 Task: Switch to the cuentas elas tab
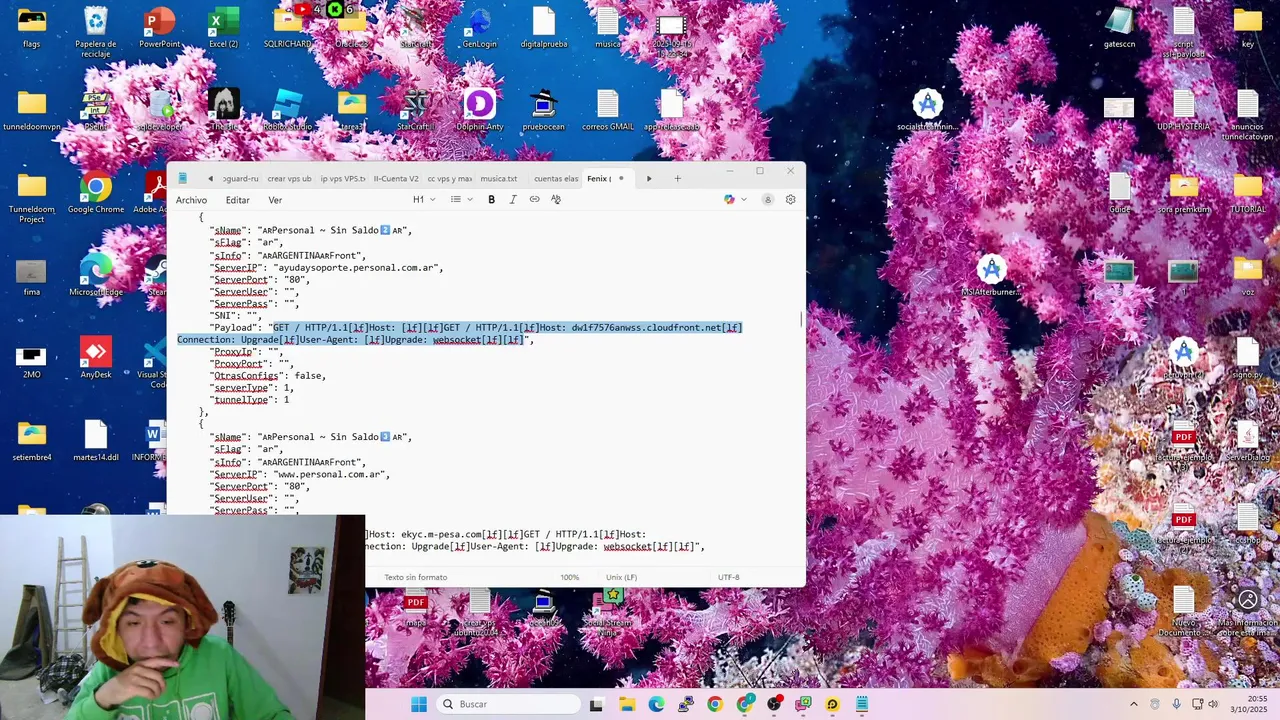pos(556,179)
